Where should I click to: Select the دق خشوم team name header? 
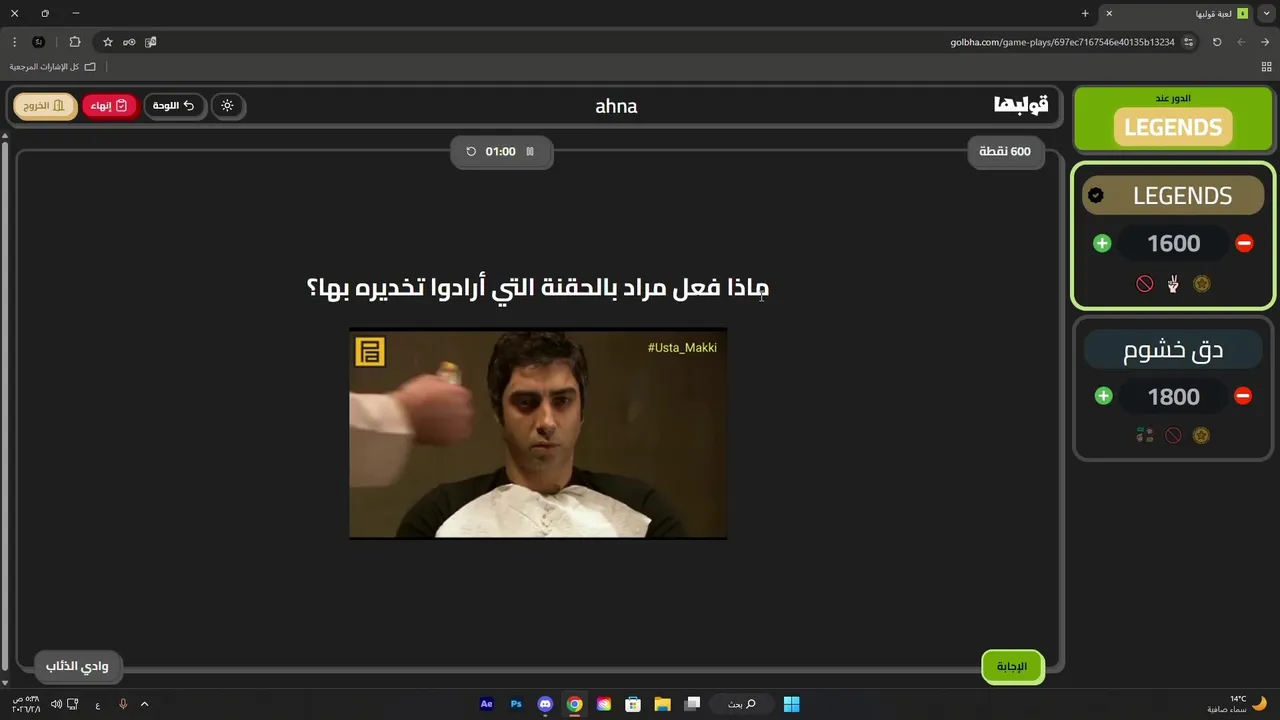click(1173, 350)
